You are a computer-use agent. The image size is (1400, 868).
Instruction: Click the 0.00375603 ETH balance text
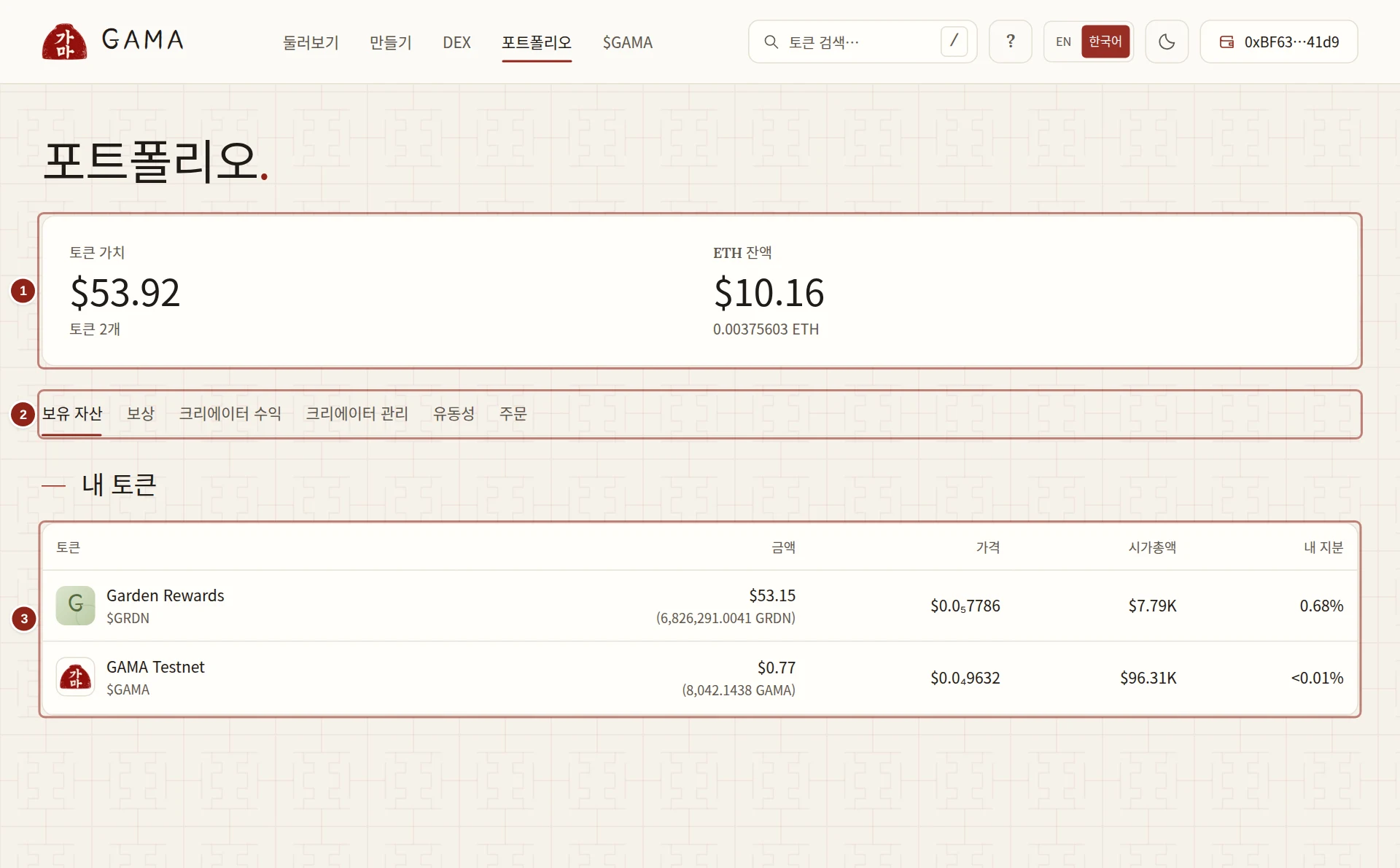[766, 329]
